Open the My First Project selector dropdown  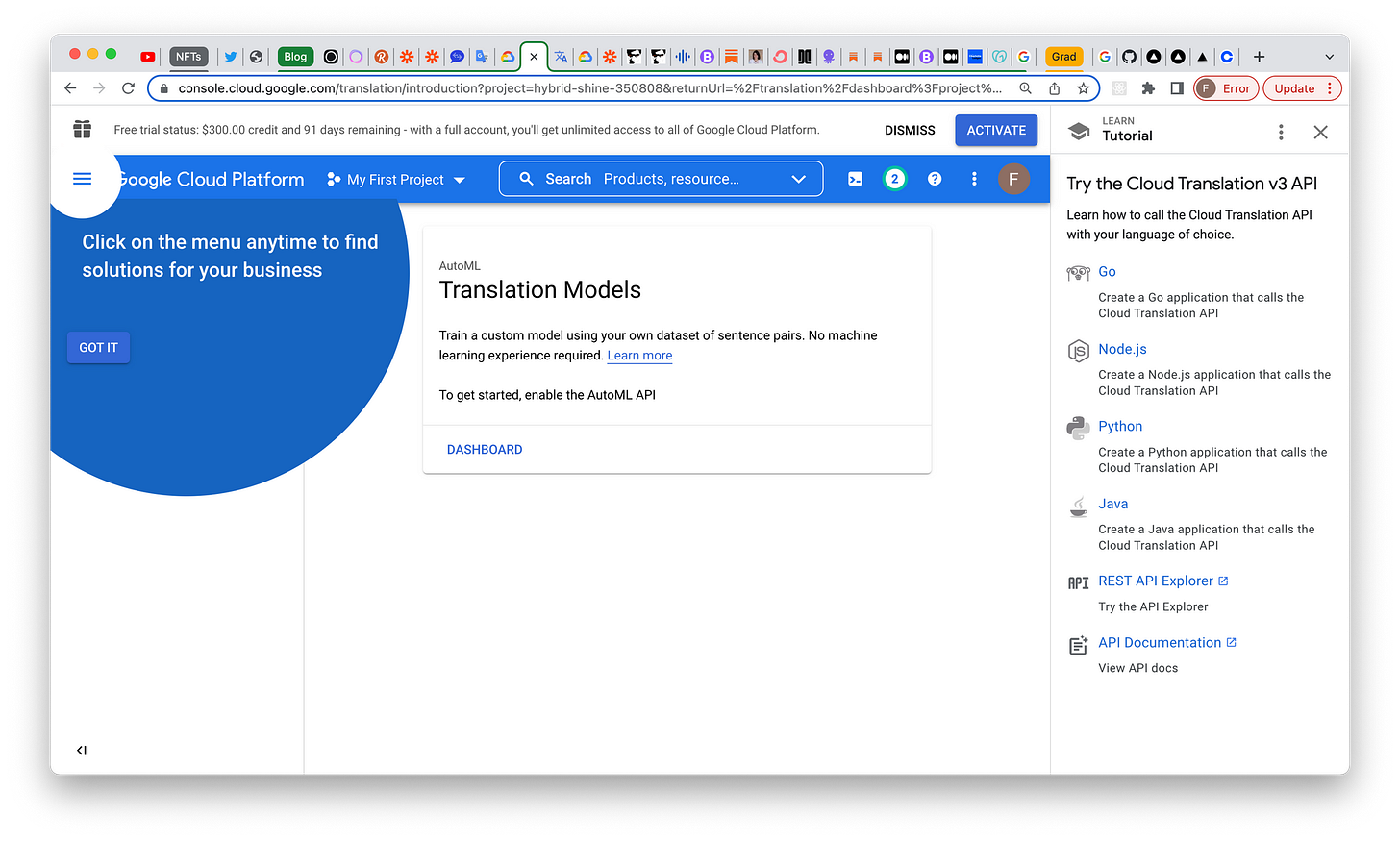coord(396,180)
